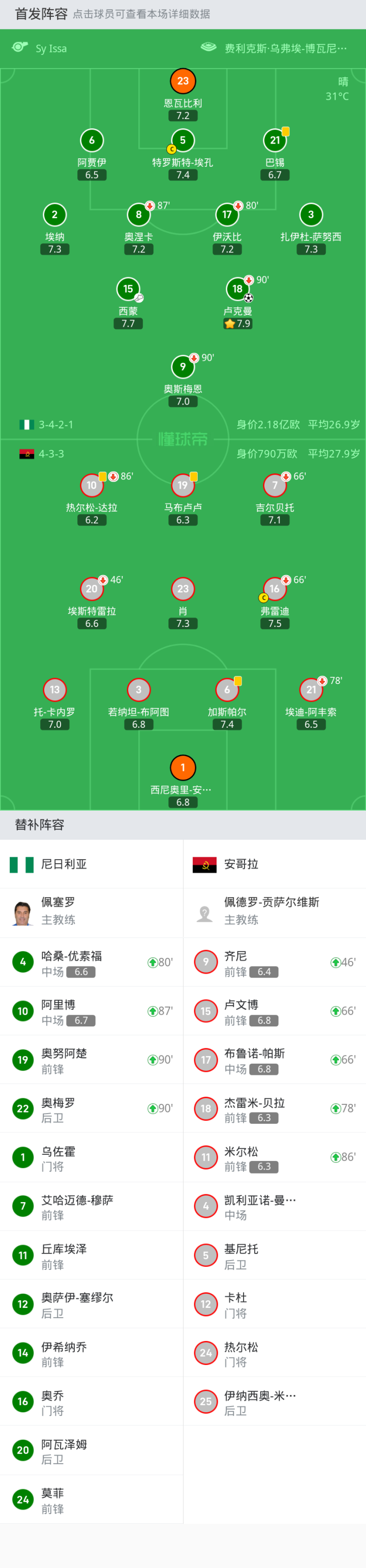
Task: Open substitute 杰雷米-贝拉 details
Action: [x=255, y=1108]
